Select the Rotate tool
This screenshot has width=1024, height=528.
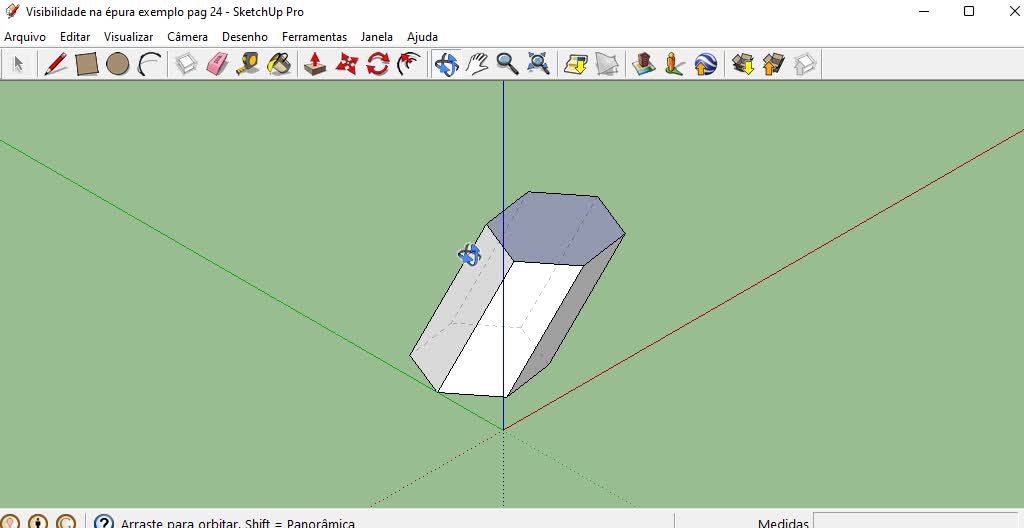(x=377, y=64)
